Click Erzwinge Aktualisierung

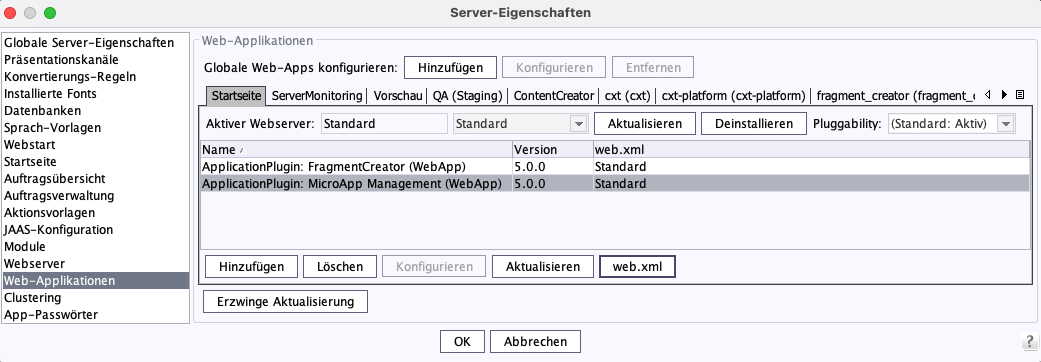pyautogui.click(x=285, y=301)
